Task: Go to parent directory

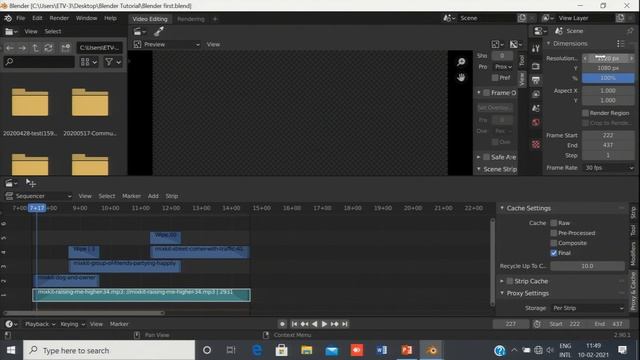Action: click(x=36, y=48)
